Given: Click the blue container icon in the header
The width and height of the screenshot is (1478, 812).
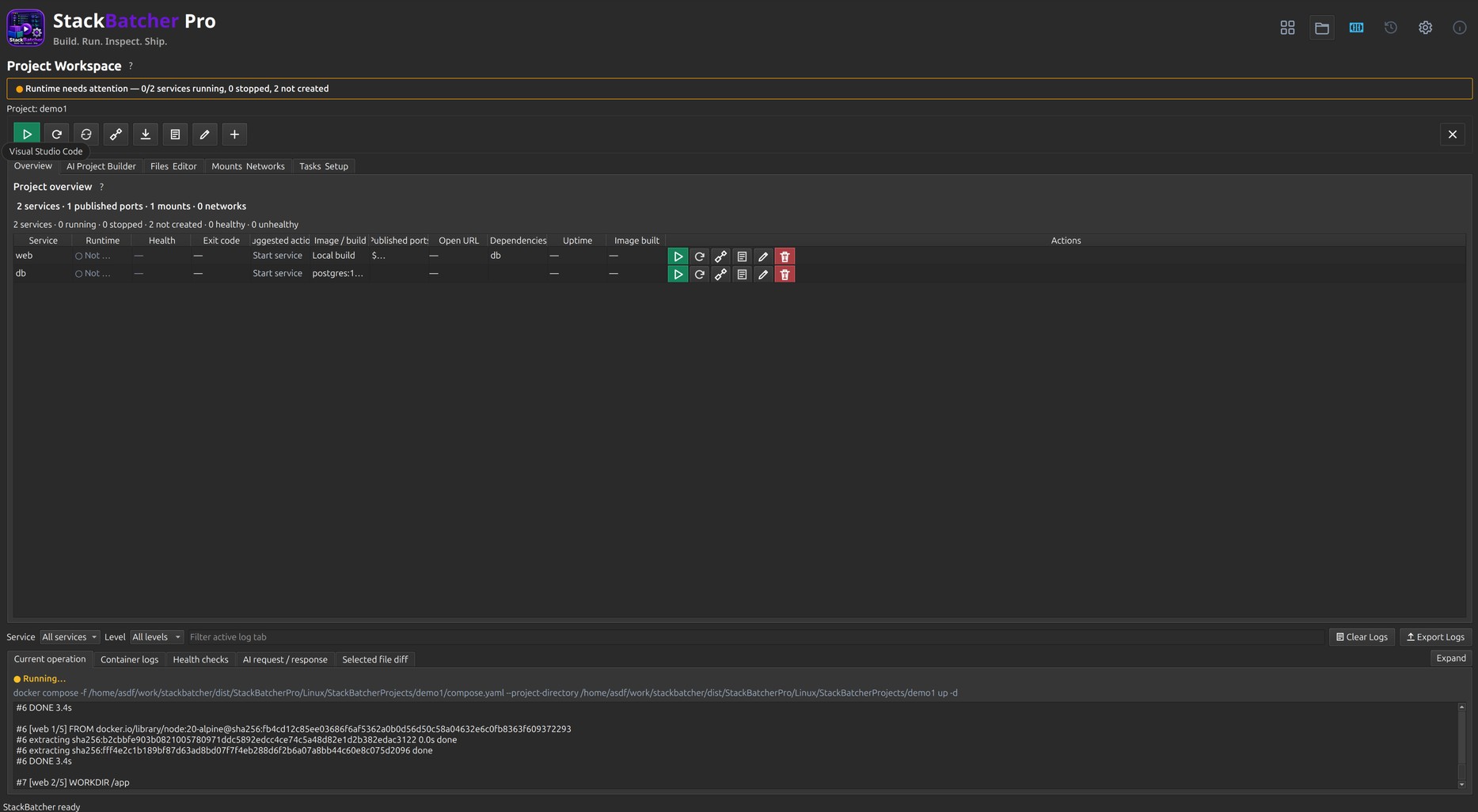Looking at the screenshot, I should pyautogui.click(x=1356, y=28).
